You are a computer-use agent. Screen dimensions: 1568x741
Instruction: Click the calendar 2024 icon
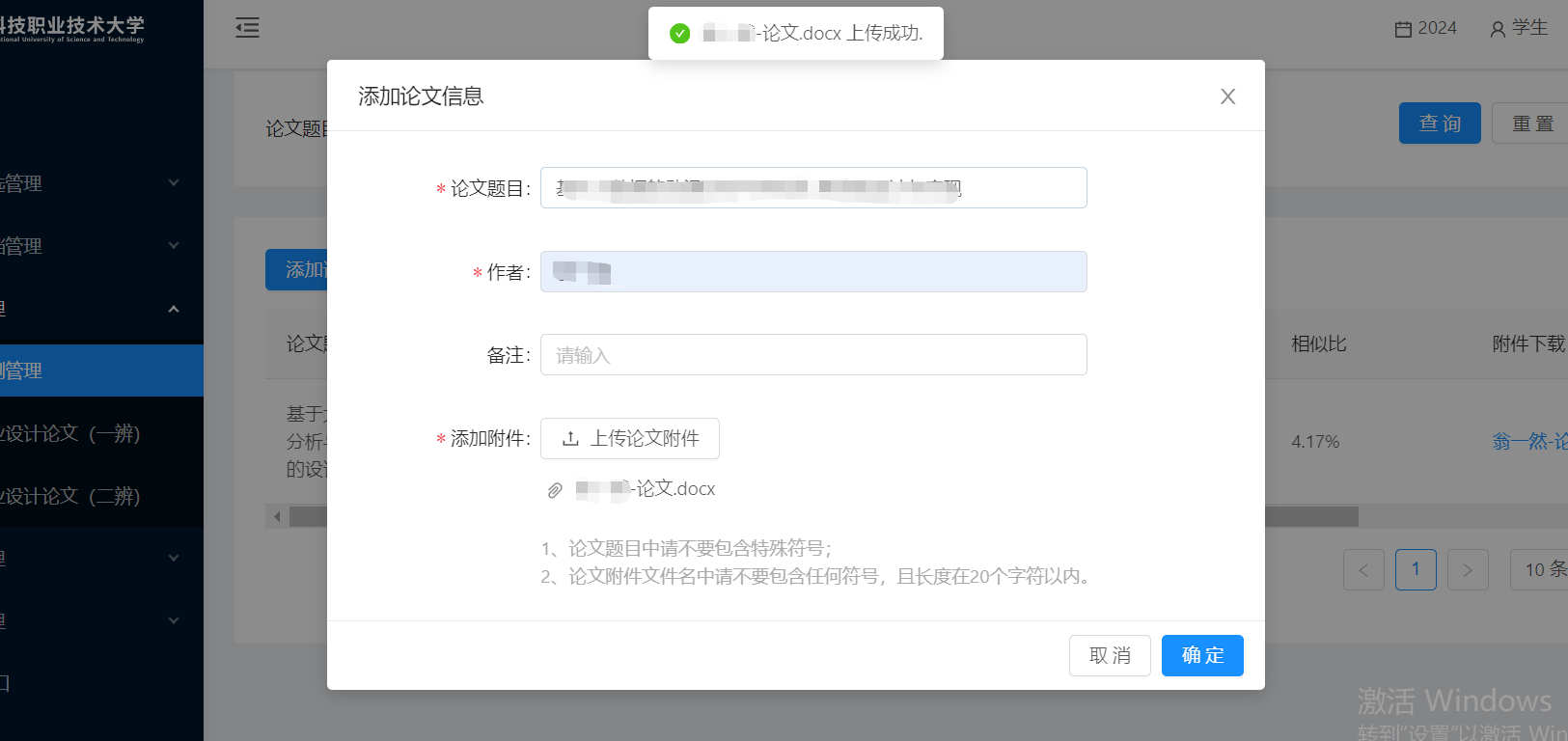pyautogui.click(x=1403, y=29)
